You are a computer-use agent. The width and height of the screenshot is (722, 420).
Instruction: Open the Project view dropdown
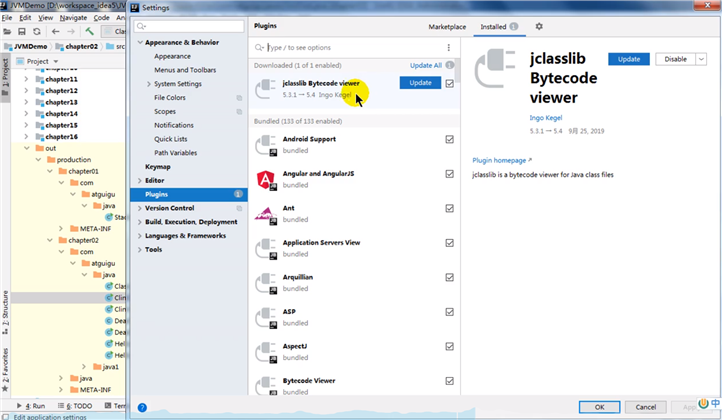pyautogui.click(x=56, y=61)
